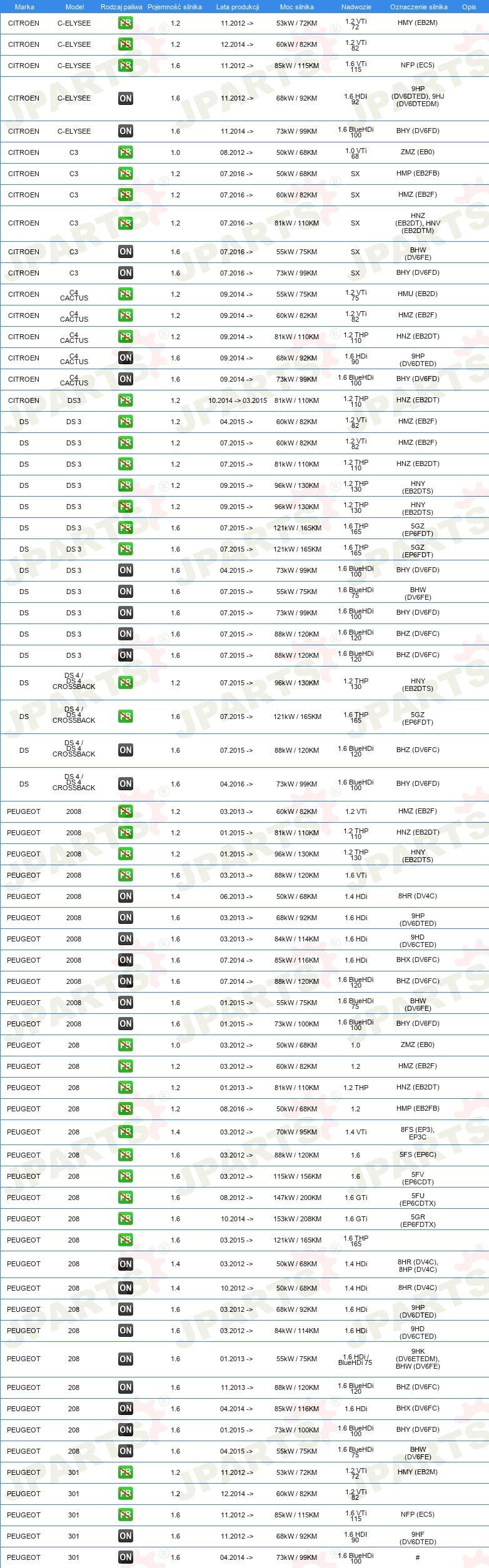Click petrol icon in Citroen C3 81kW / 110KM row
Screen dimensions: 489x1568
click(126, 223)
